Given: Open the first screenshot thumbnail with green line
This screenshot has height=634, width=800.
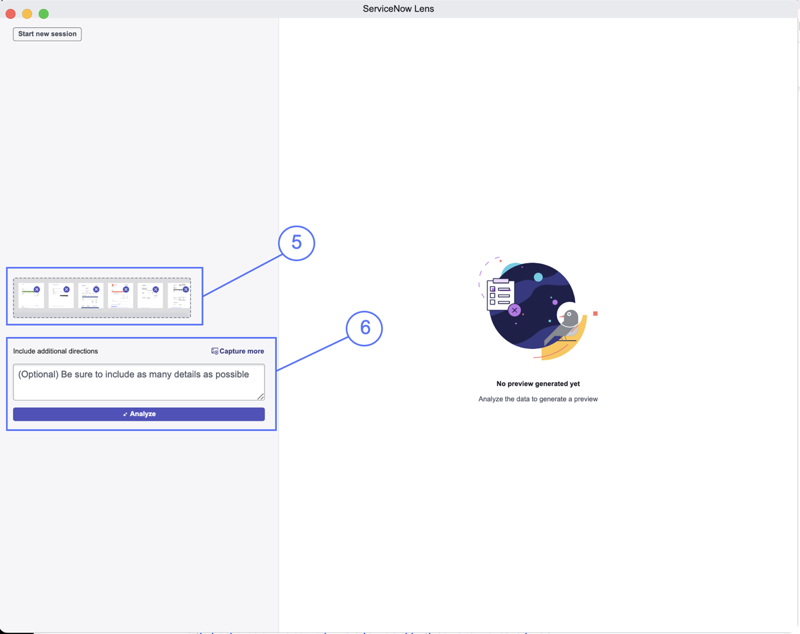Looking at the screenshot, I should (x=31, y=296).
